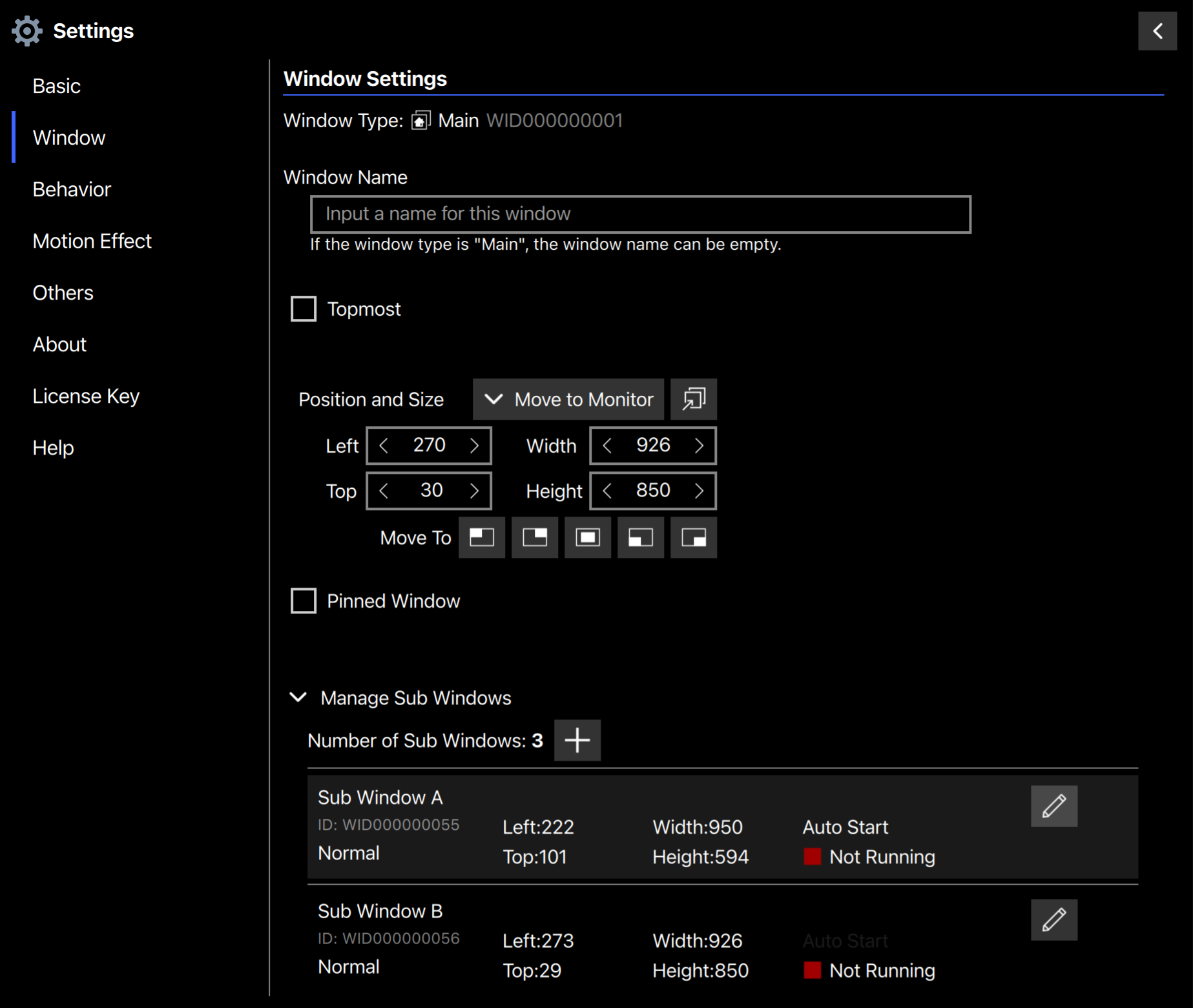Decrease the Left value with left arrow

pos(384,446)
